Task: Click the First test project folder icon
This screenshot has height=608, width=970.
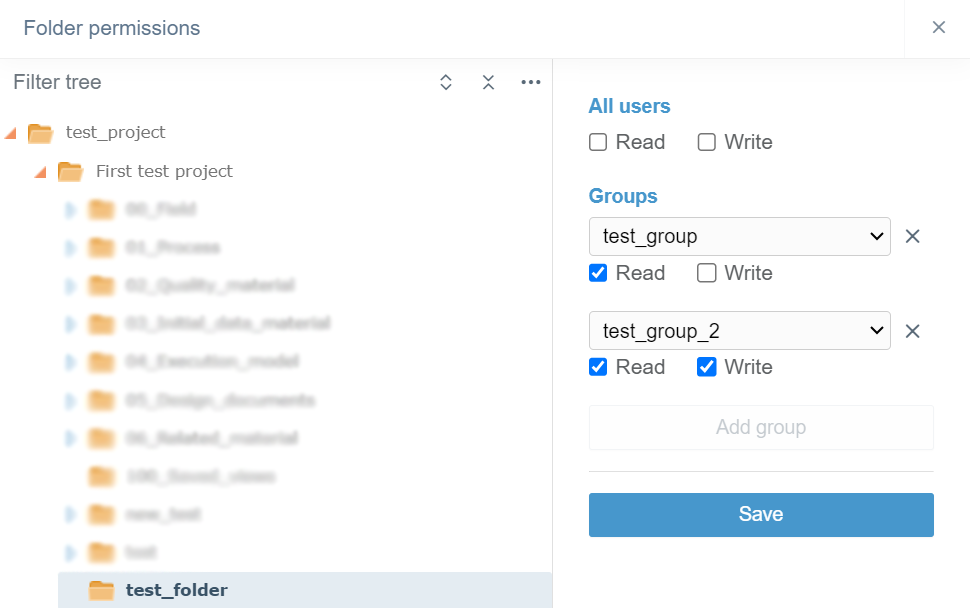Action: coord(70,172)
